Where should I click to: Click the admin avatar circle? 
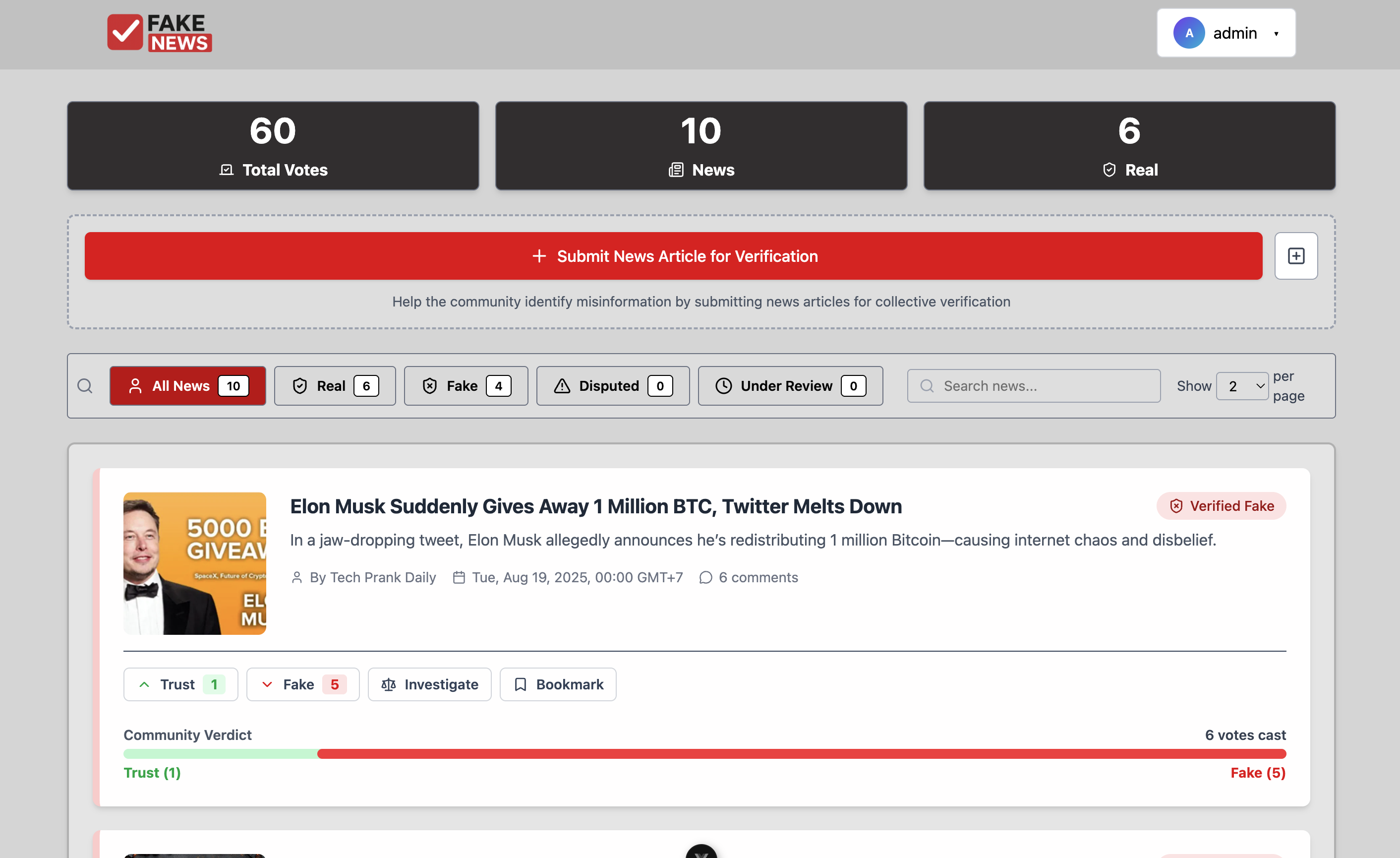(x=1190, y=32)
